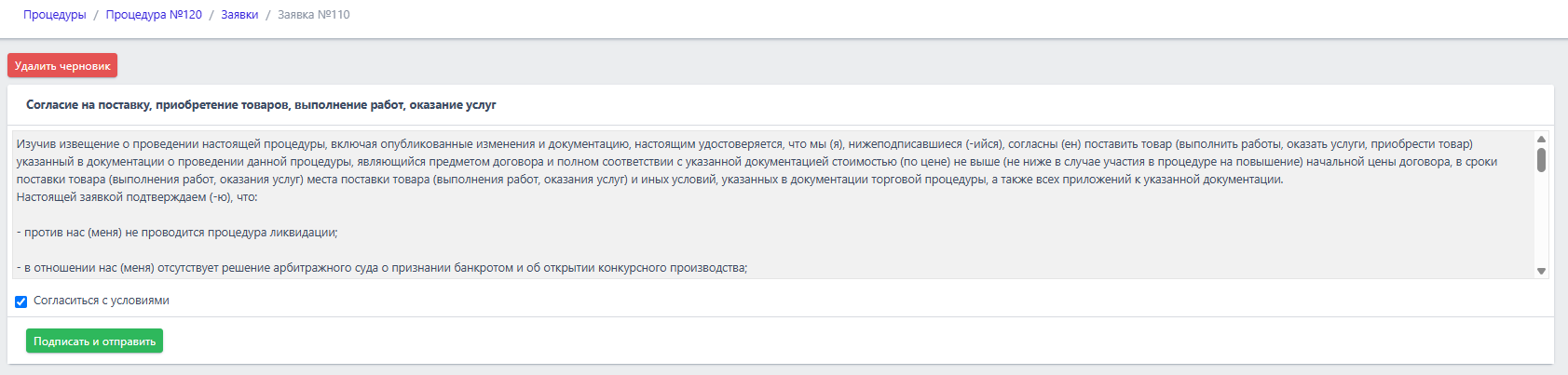Click line about решение арбитражного суда о банкротстве
Image resolution: width=1568 pixels, height=375 pixels.
[382, 268]
